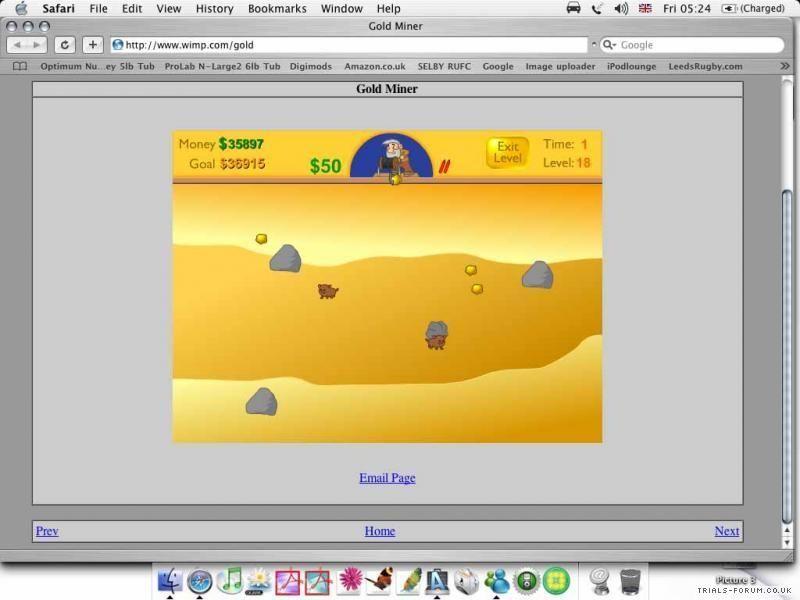800x600 pixels.
Task: Click the lower gold nugget on the right
Action: [477, 289]
